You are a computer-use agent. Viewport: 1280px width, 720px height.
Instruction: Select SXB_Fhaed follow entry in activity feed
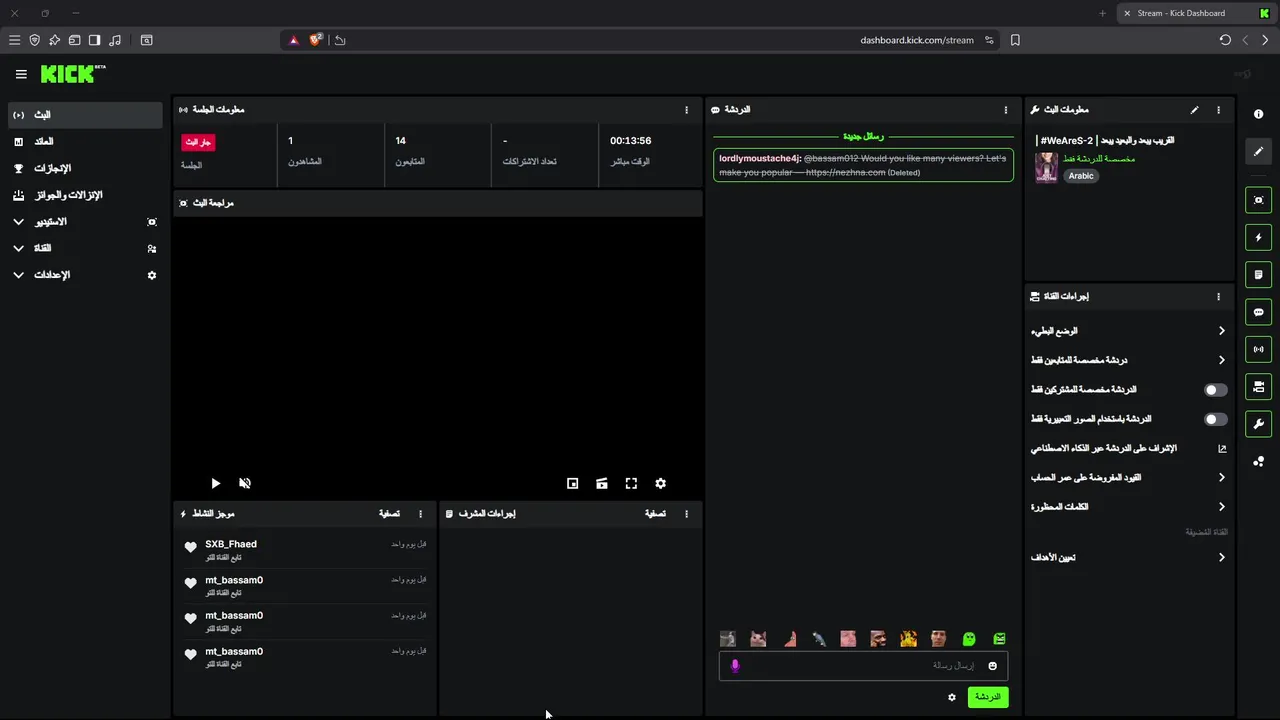[x=306, y=549]
